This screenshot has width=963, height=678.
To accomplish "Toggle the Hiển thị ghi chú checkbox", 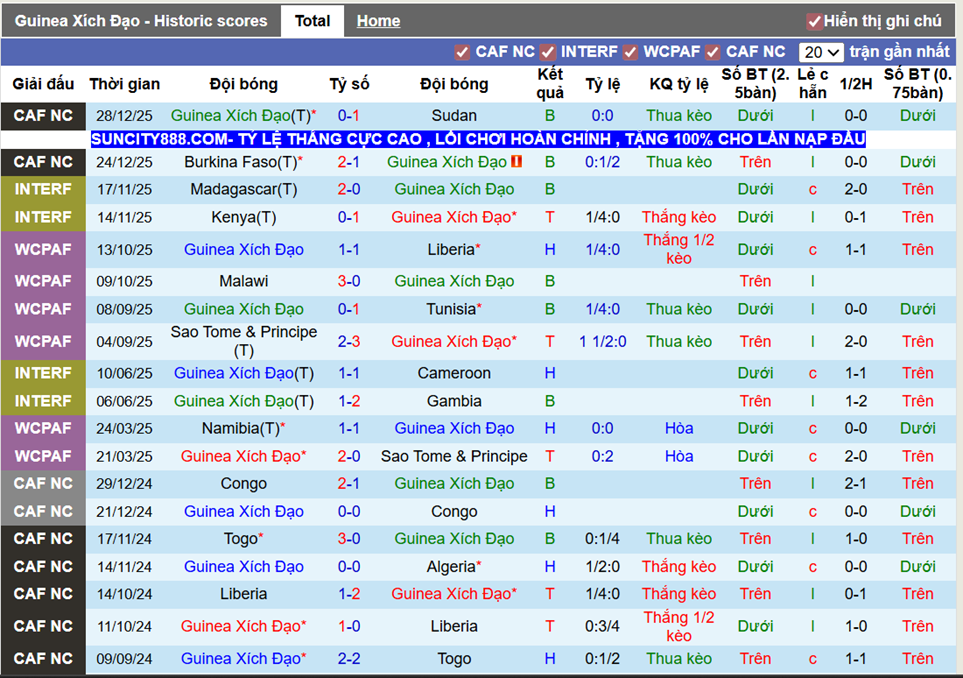I will (x=814, y=22).
